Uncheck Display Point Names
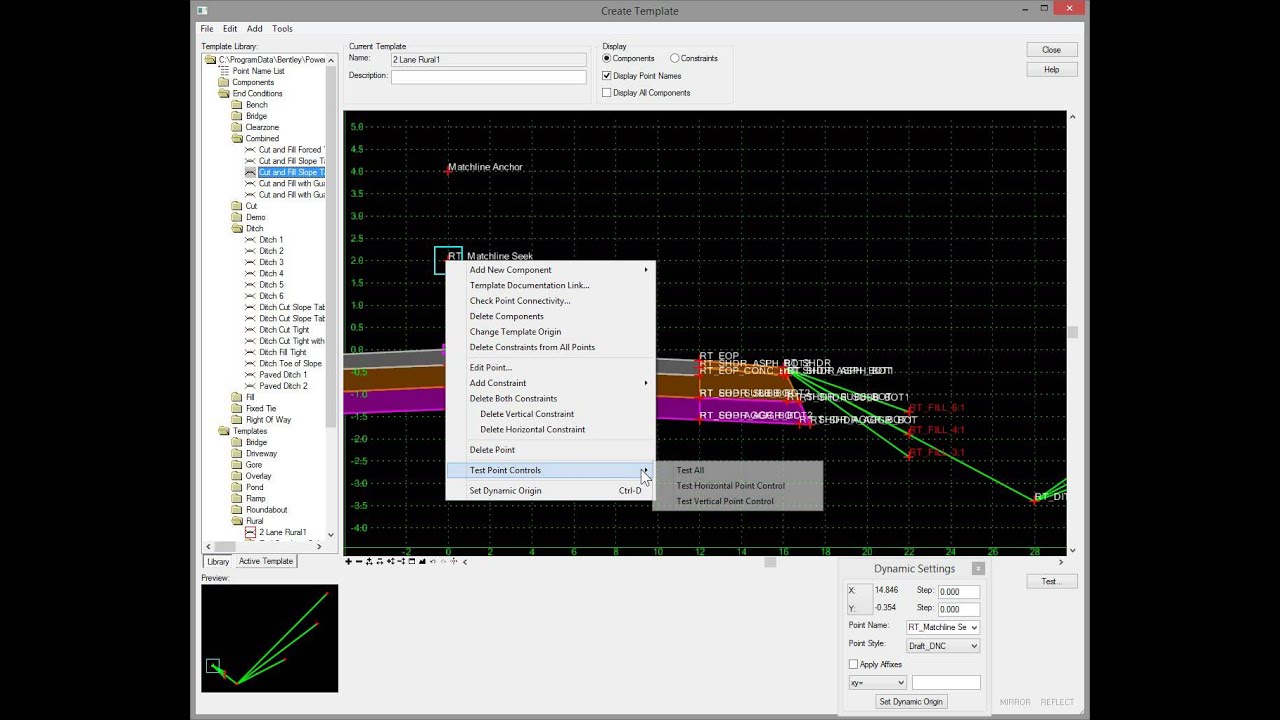The width and height of the screenshot is (1280, 720). point(606,76)
